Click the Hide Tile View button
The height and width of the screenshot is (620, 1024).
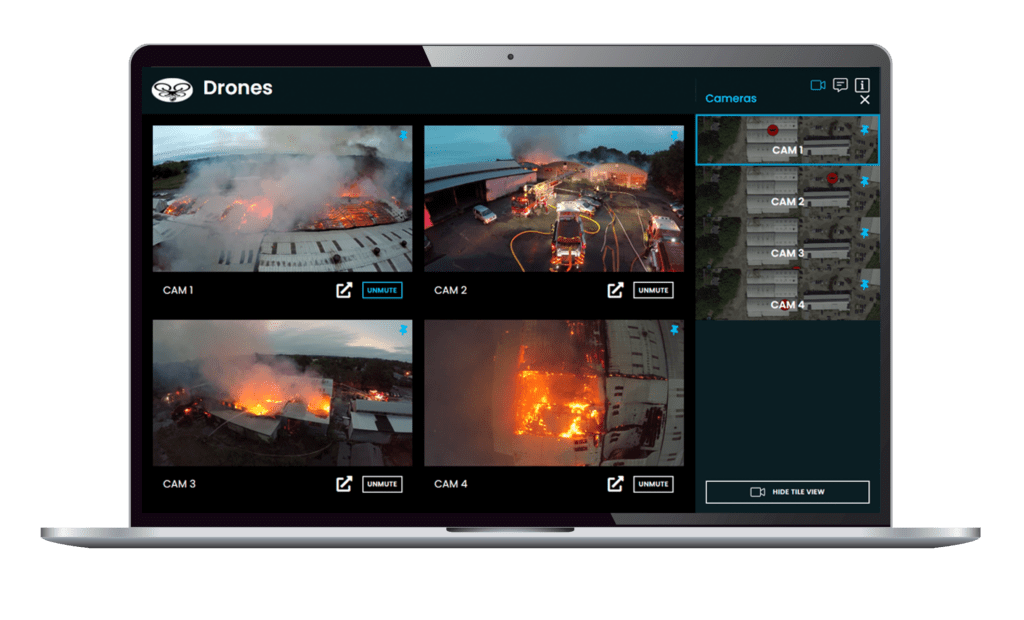788,492
